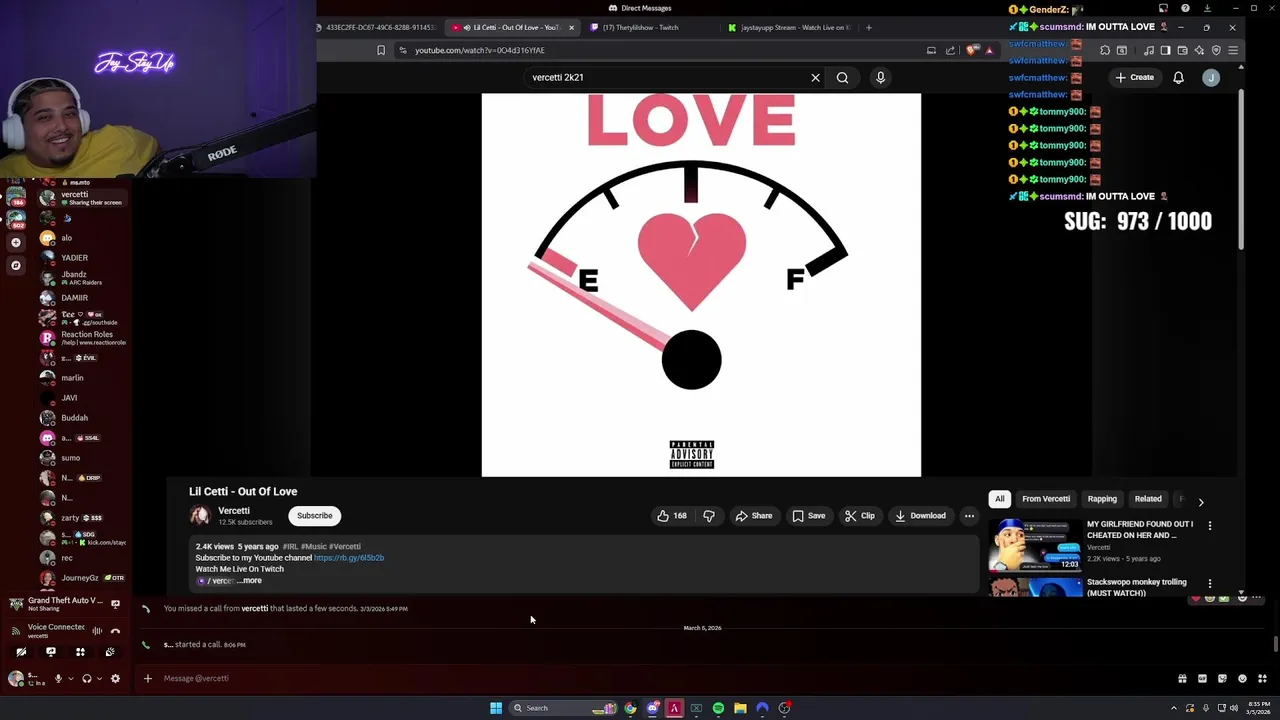Open the Brave VPN shield icon
1280x720 pixels.
click(1216, 50)
